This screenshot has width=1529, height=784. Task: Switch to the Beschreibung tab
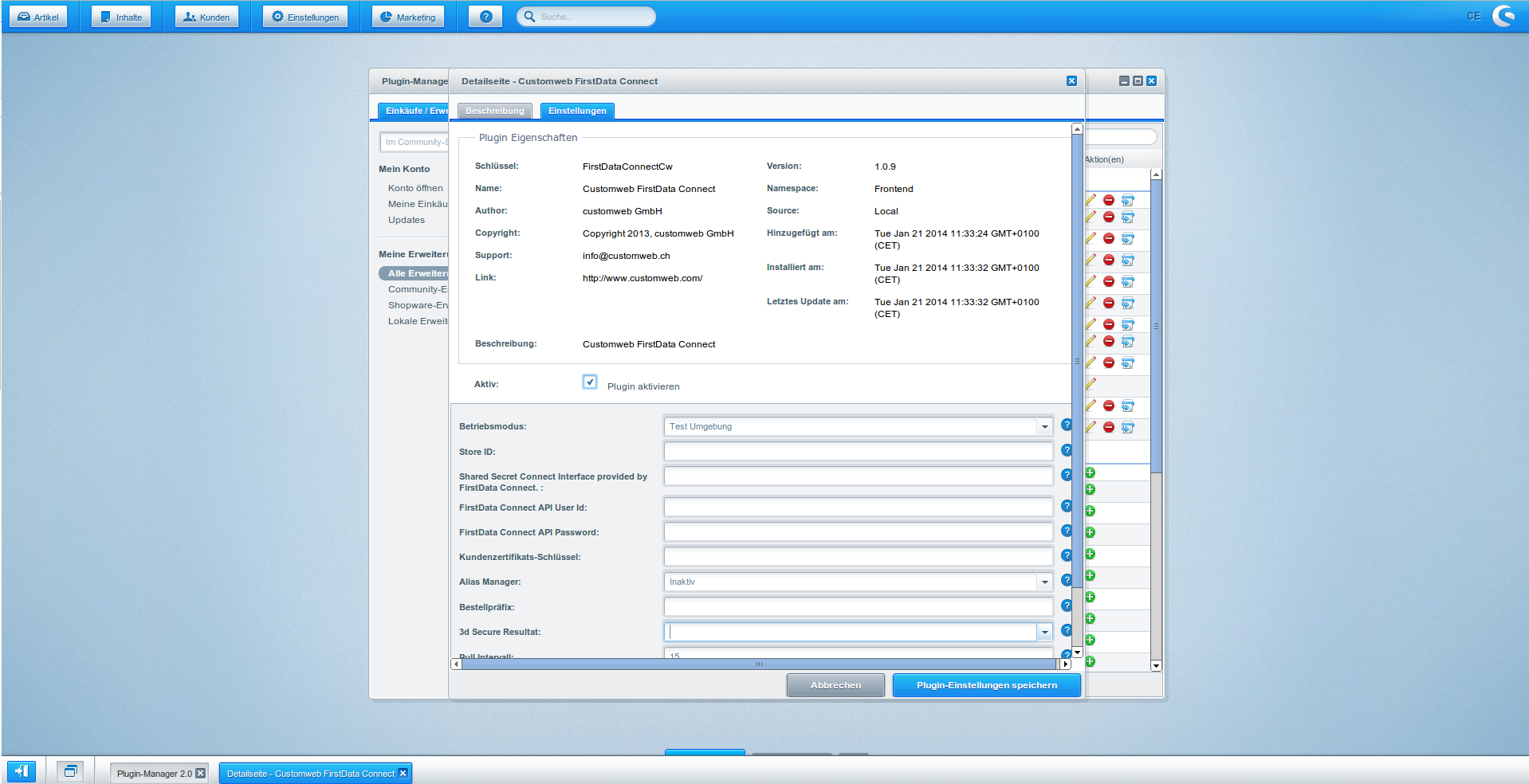[x=495, y=111]
